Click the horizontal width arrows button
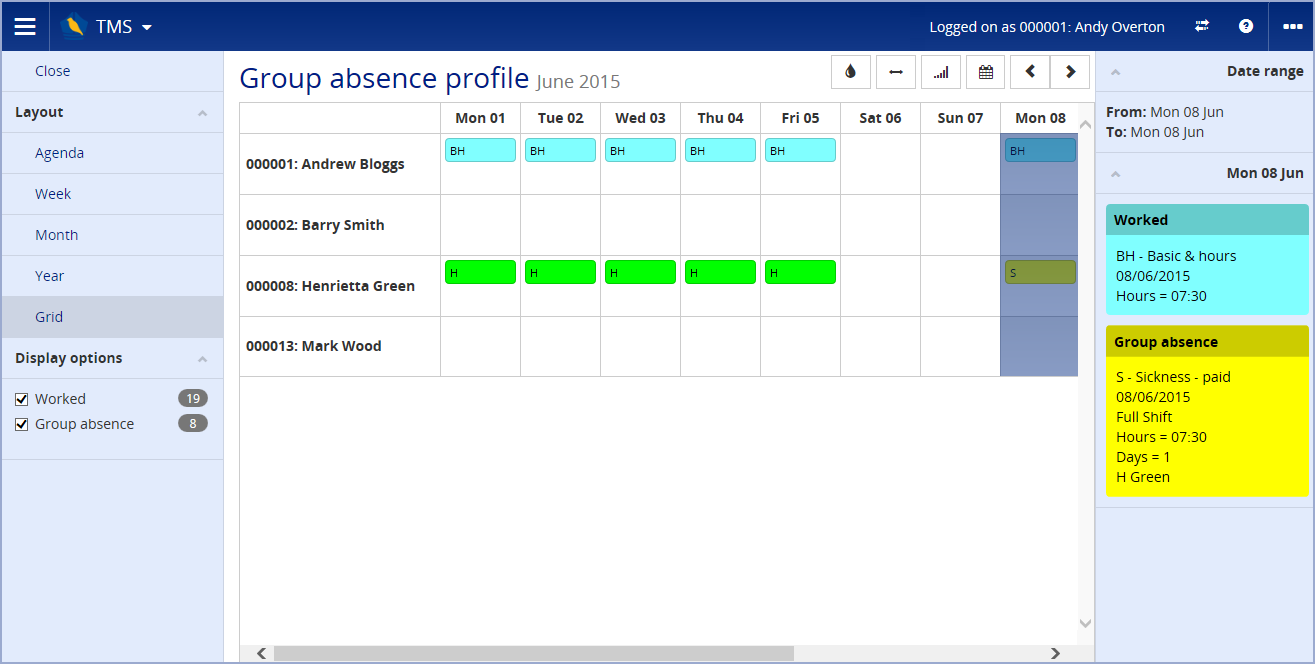The image size is (1315, 664). point(896,72)
